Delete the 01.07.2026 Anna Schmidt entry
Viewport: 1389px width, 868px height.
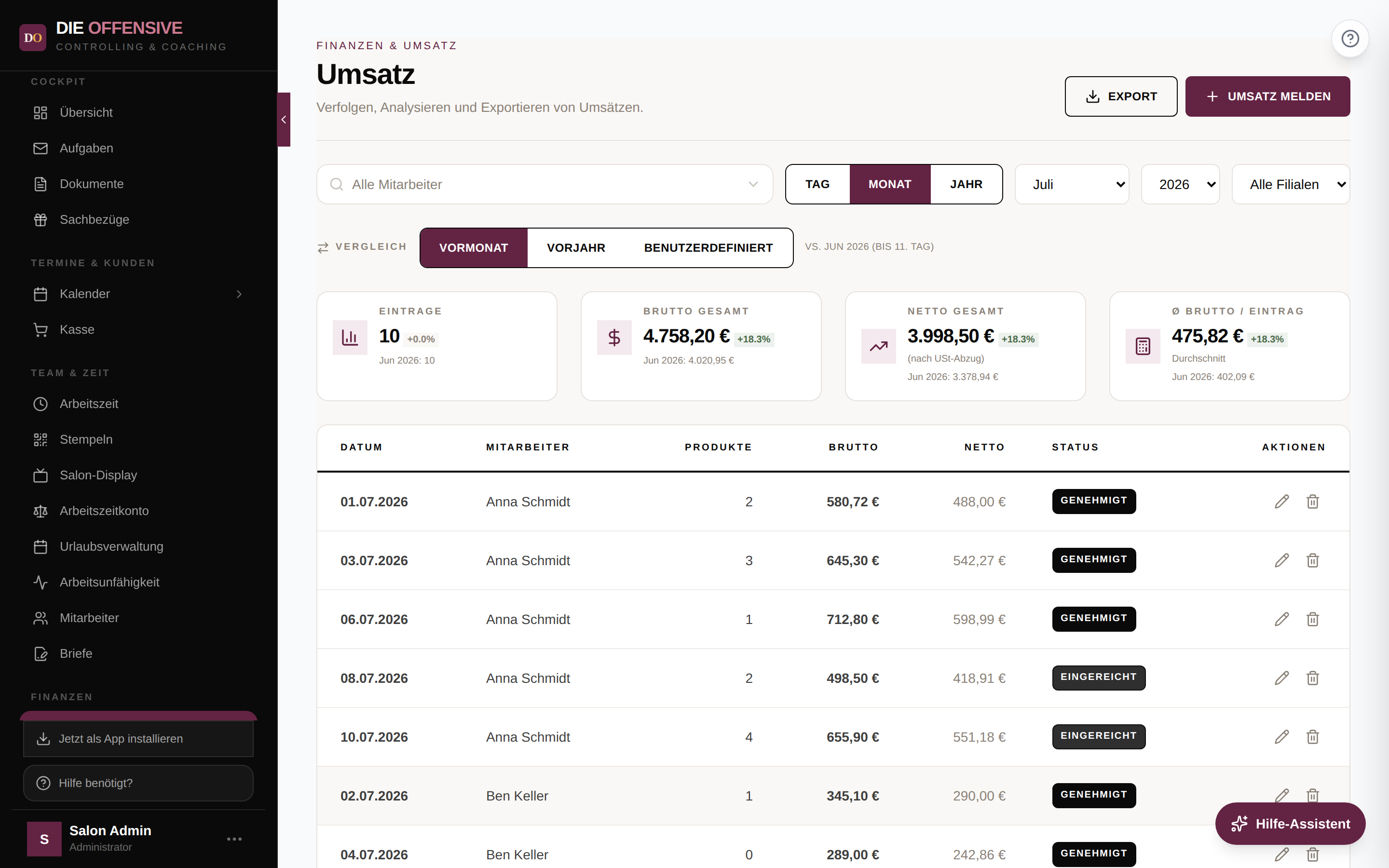pos(1313,502)
